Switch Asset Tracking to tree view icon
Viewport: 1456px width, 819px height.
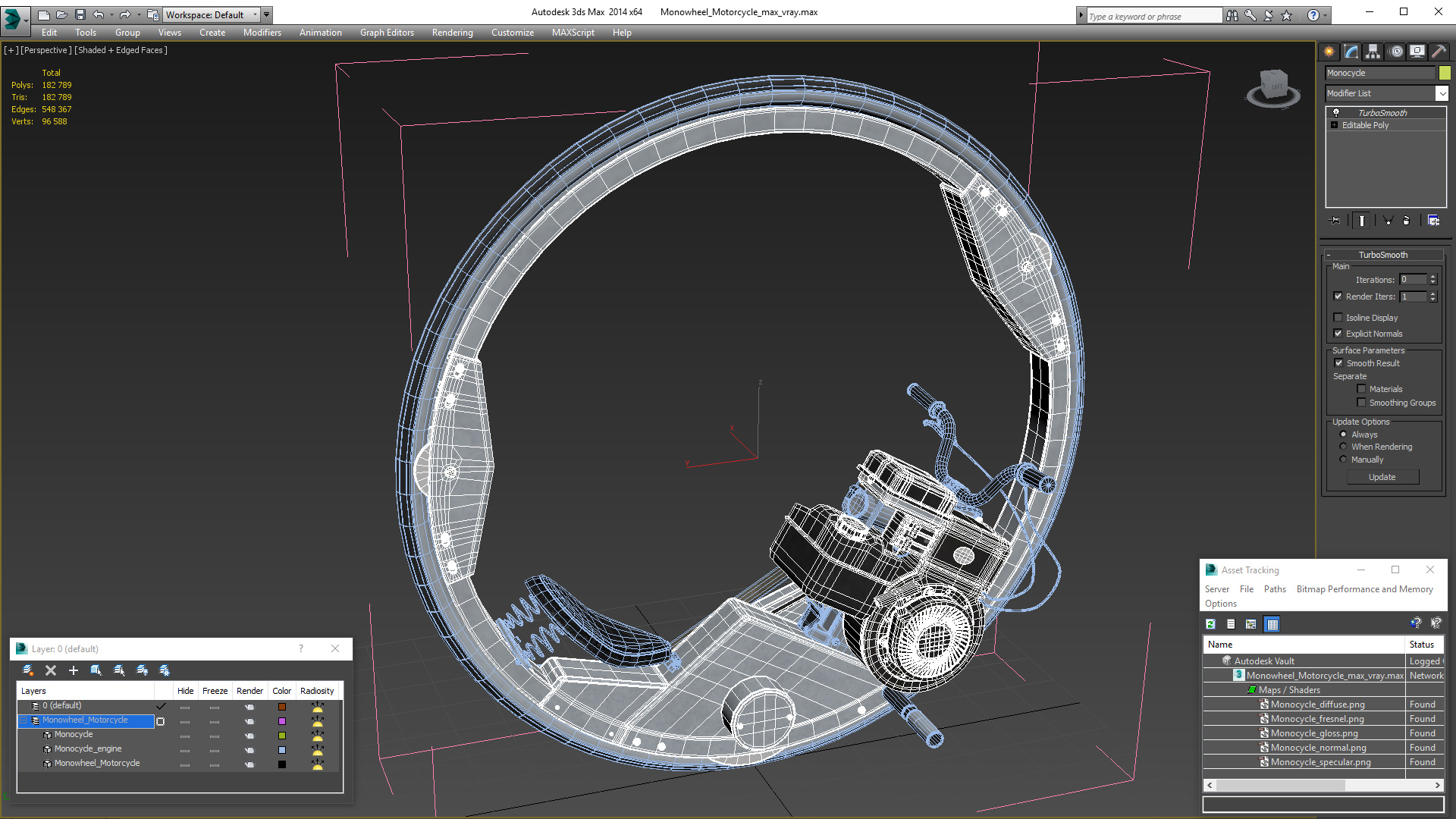click(1251, 624)
